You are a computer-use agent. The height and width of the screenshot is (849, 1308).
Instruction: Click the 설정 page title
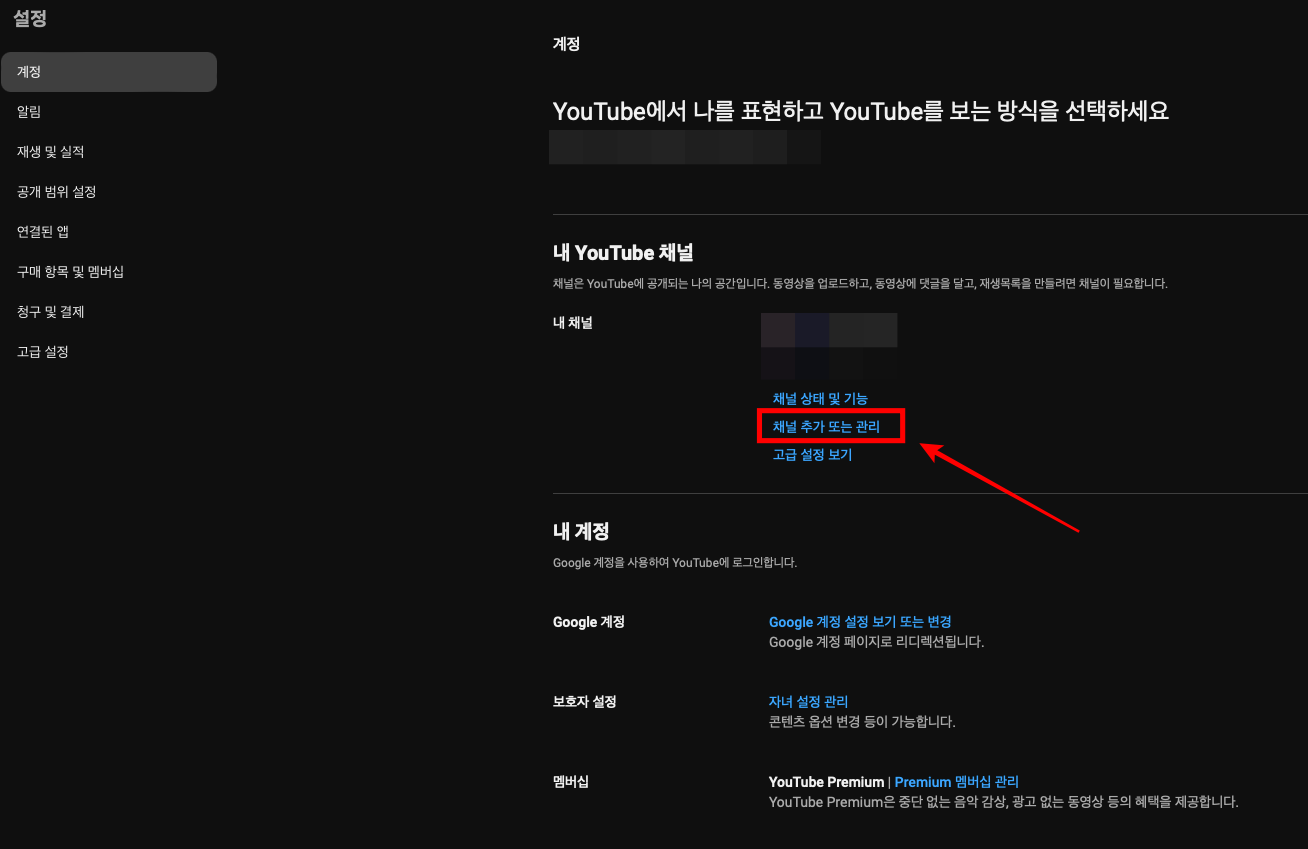click(x=30, y=18)
